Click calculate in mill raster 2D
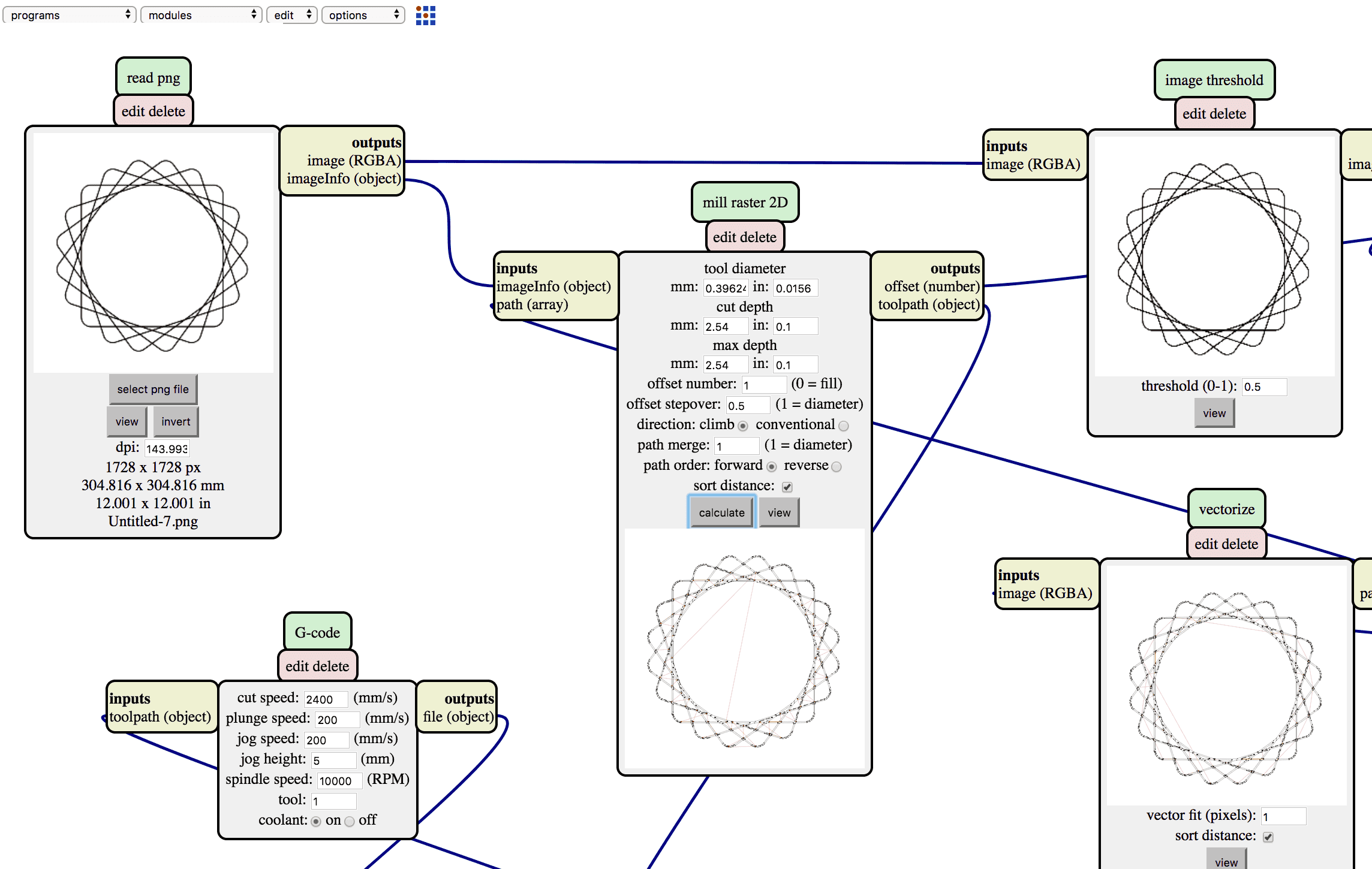This screenshot has width=1372, height=869. (x=721, y=513)
